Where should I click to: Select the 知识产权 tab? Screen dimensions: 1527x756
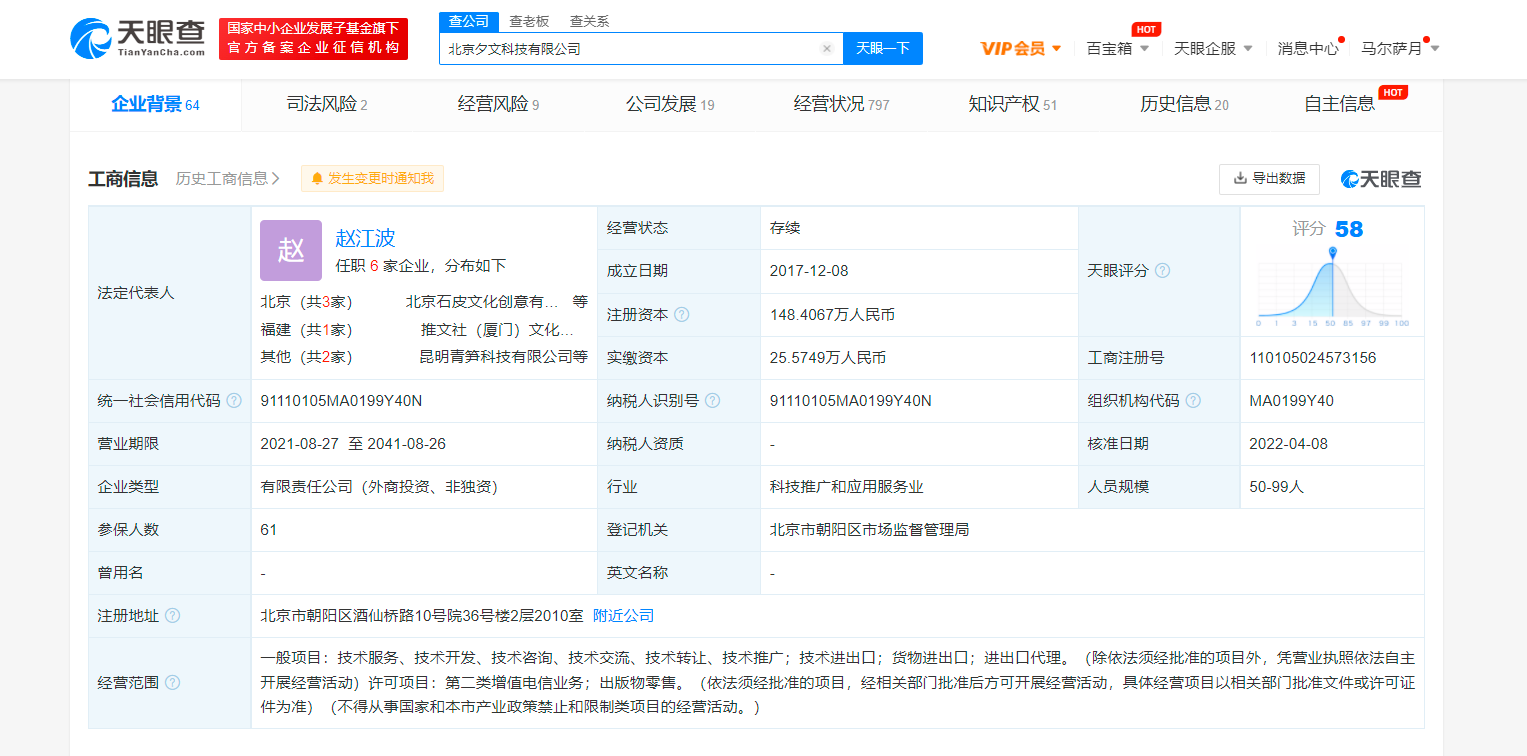point(1012,104)
